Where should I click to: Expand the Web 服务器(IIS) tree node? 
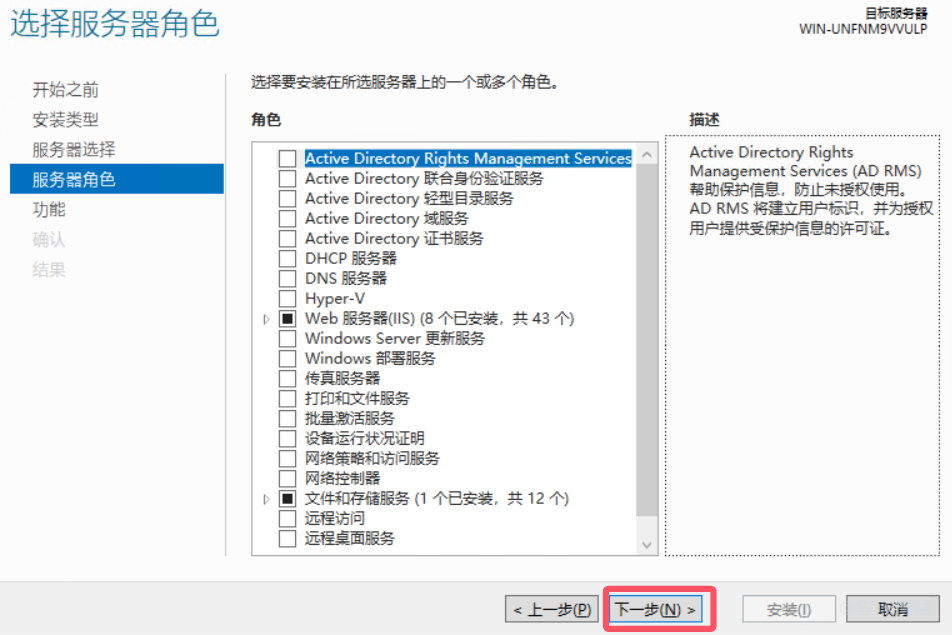pos(265,318)
